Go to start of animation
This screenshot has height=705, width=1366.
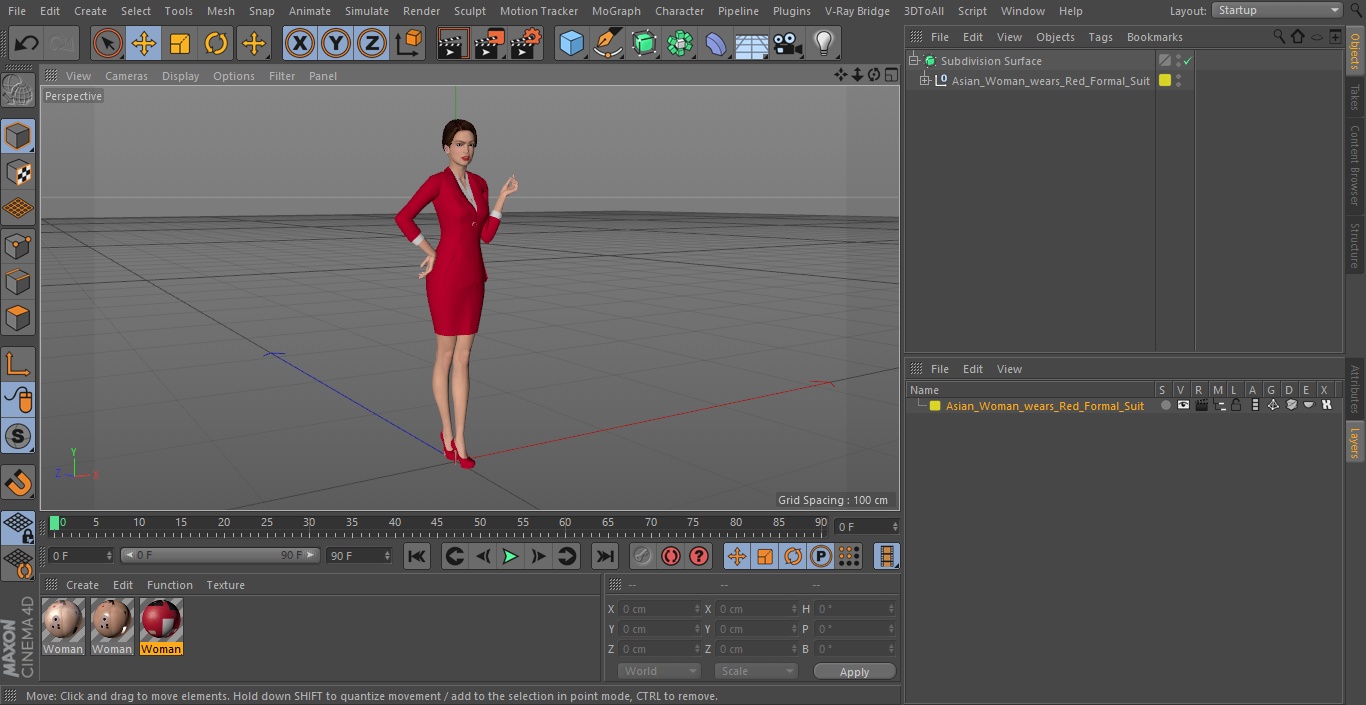417,556
